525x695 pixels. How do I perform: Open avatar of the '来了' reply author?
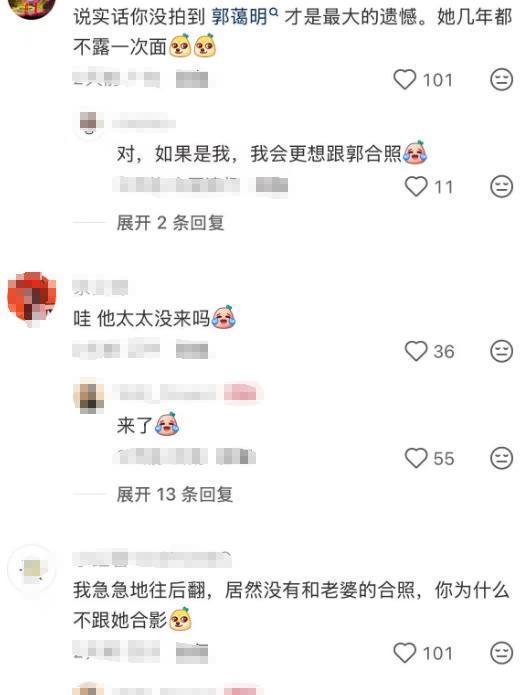[89, 395]
